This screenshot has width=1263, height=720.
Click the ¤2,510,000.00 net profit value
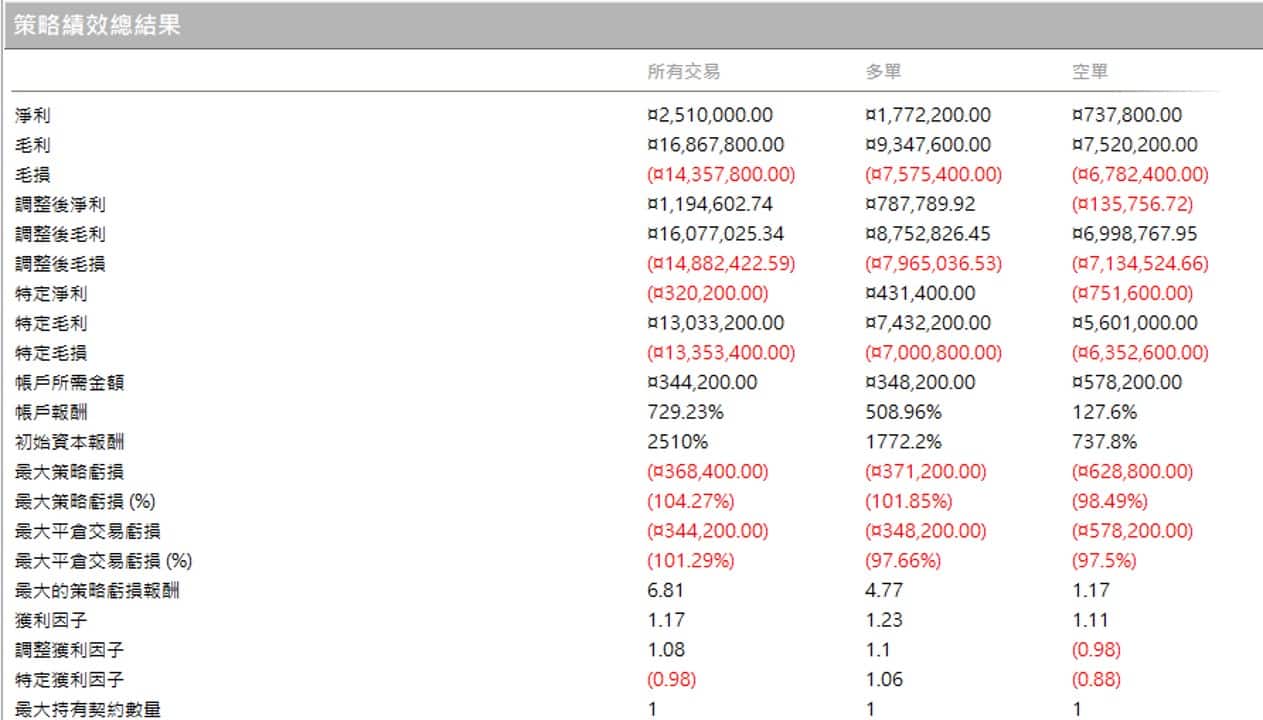tap(710, 116)
